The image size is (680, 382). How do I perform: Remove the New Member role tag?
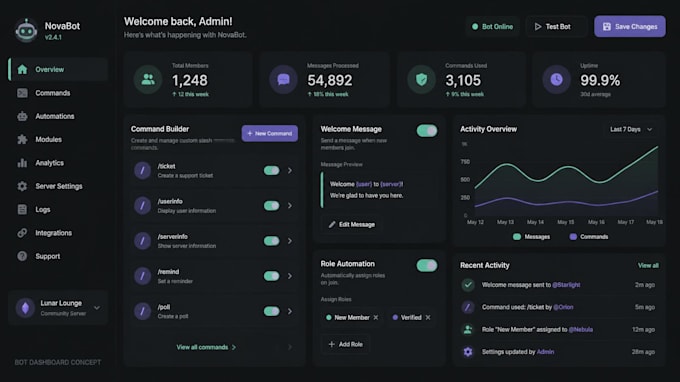376,317
